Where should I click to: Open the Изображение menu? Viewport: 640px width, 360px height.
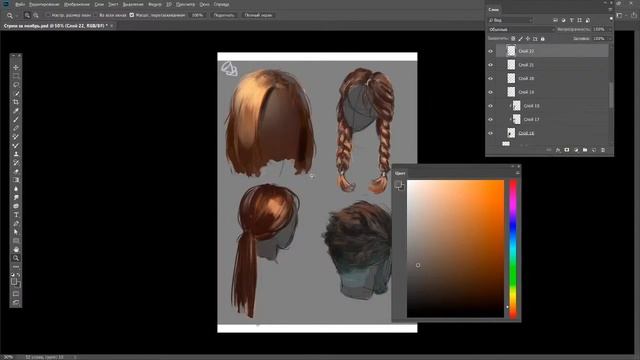pos(77,4)
